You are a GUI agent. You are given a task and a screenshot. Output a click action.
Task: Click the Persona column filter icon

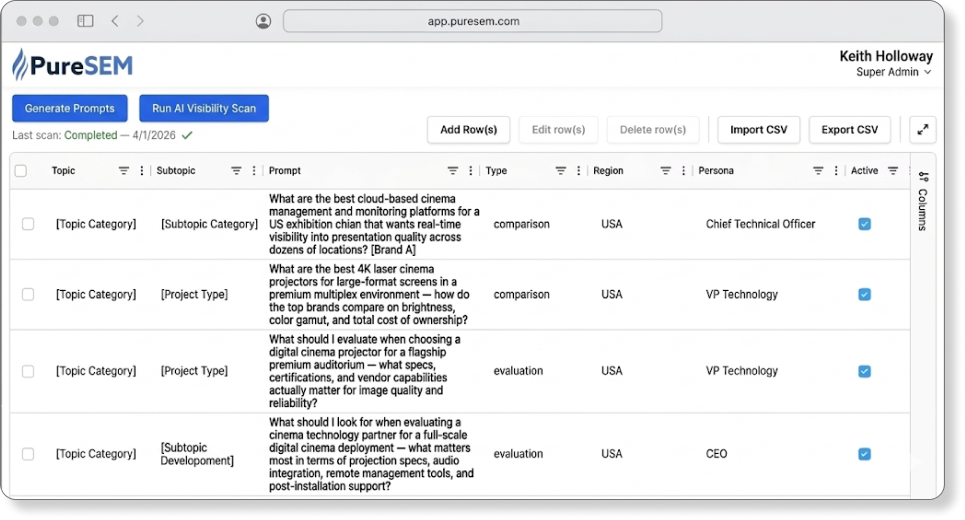(818, 171)
